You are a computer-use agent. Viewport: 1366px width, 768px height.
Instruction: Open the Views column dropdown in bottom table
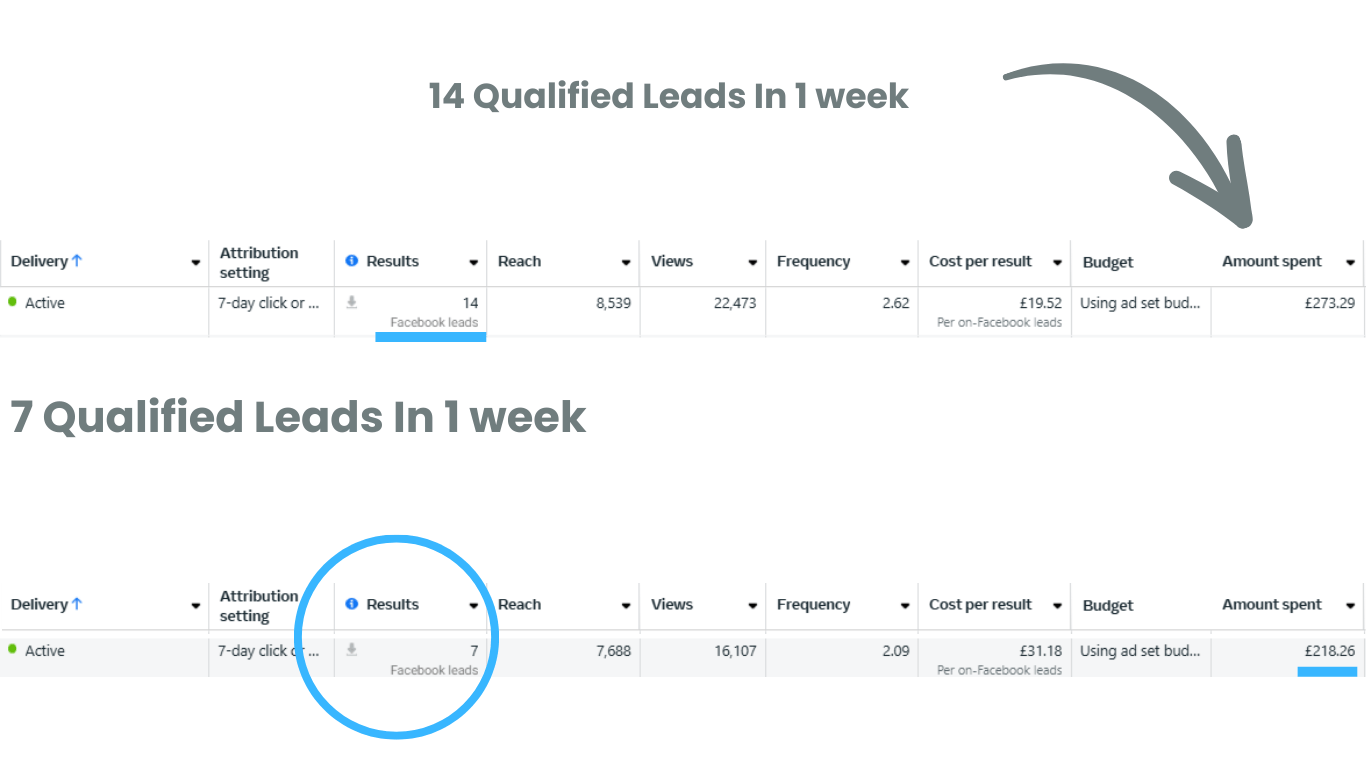[752, 606]
